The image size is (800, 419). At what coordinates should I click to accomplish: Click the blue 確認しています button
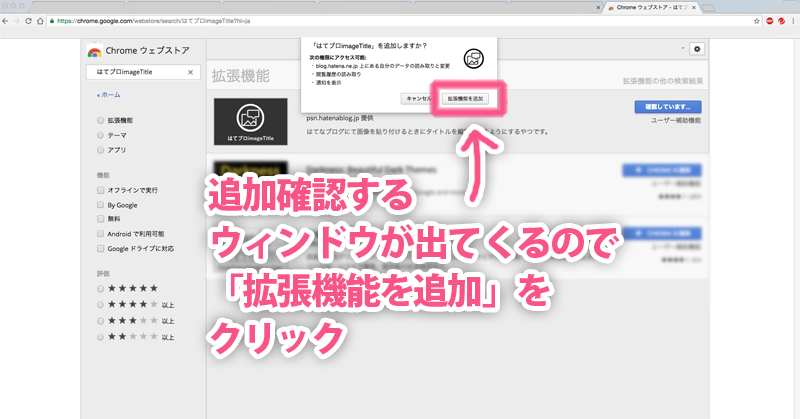pos(668,107)
